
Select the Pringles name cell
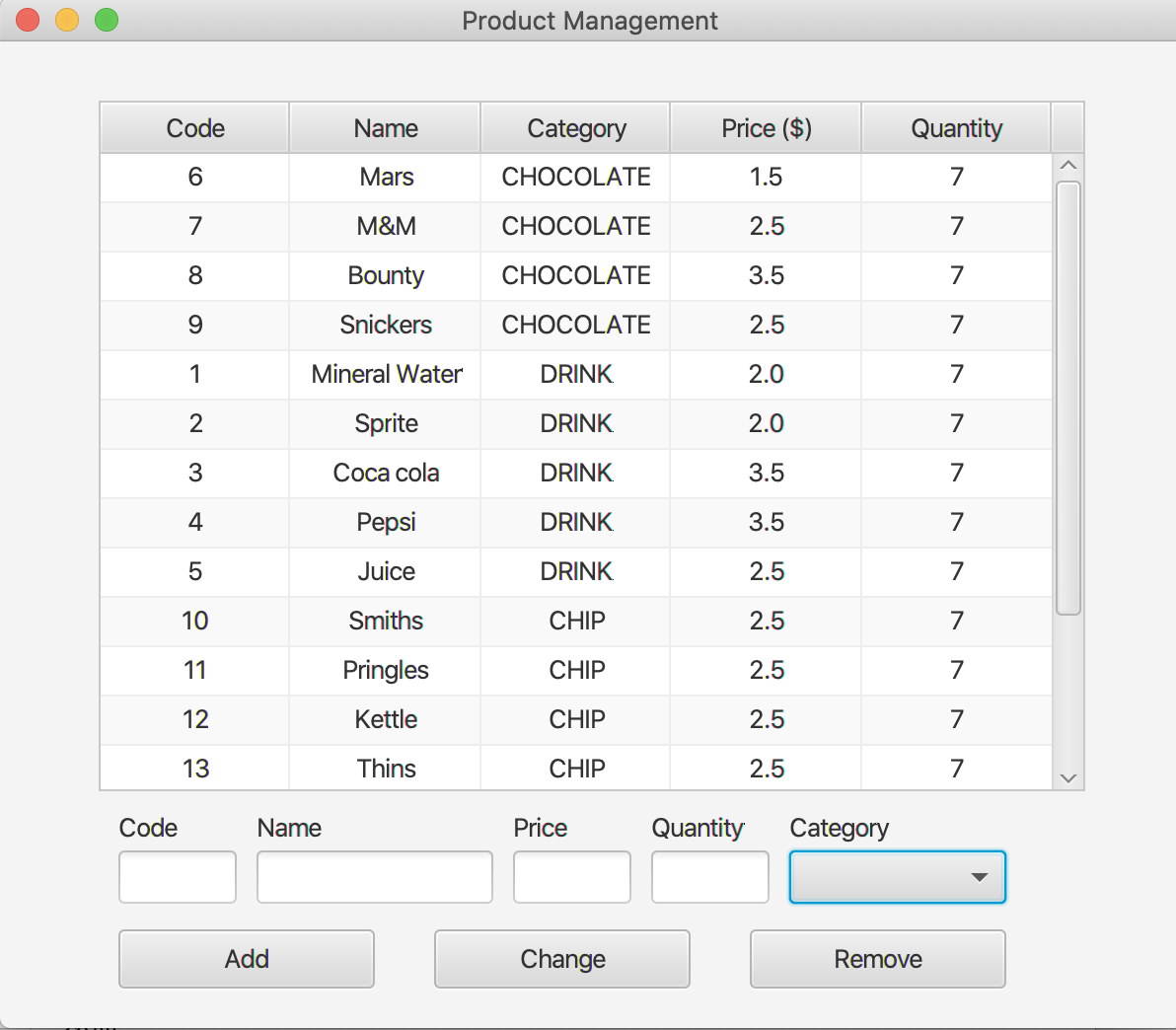pos(386,671)
